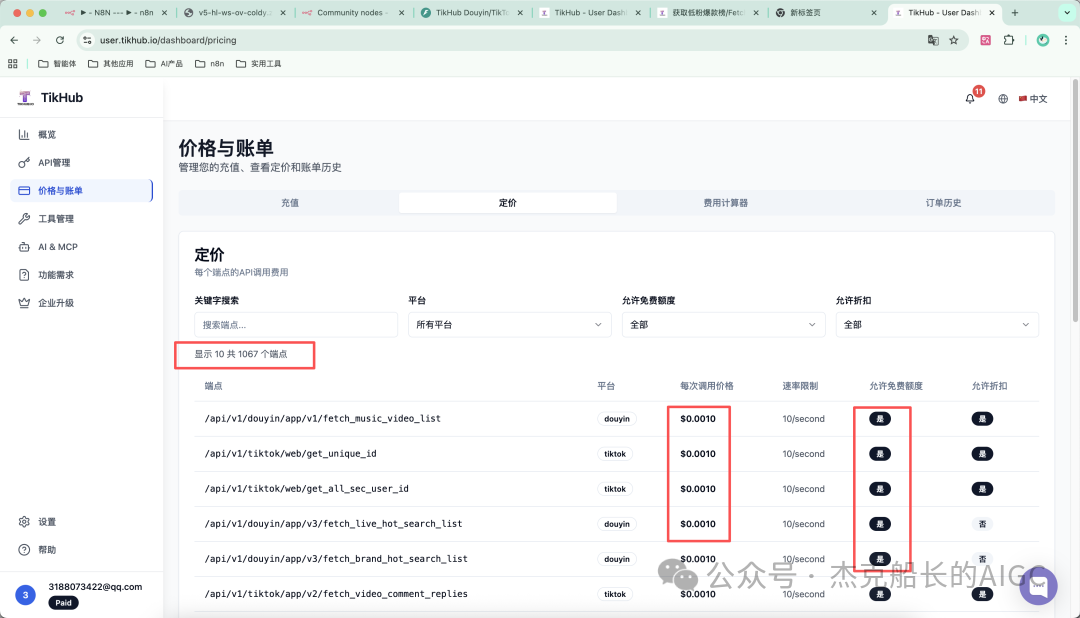The width and height of the screenshot is (1080, 618).
Task: Click the fetch_live_hot_search_list endpoint text
Action: point(333,524)
